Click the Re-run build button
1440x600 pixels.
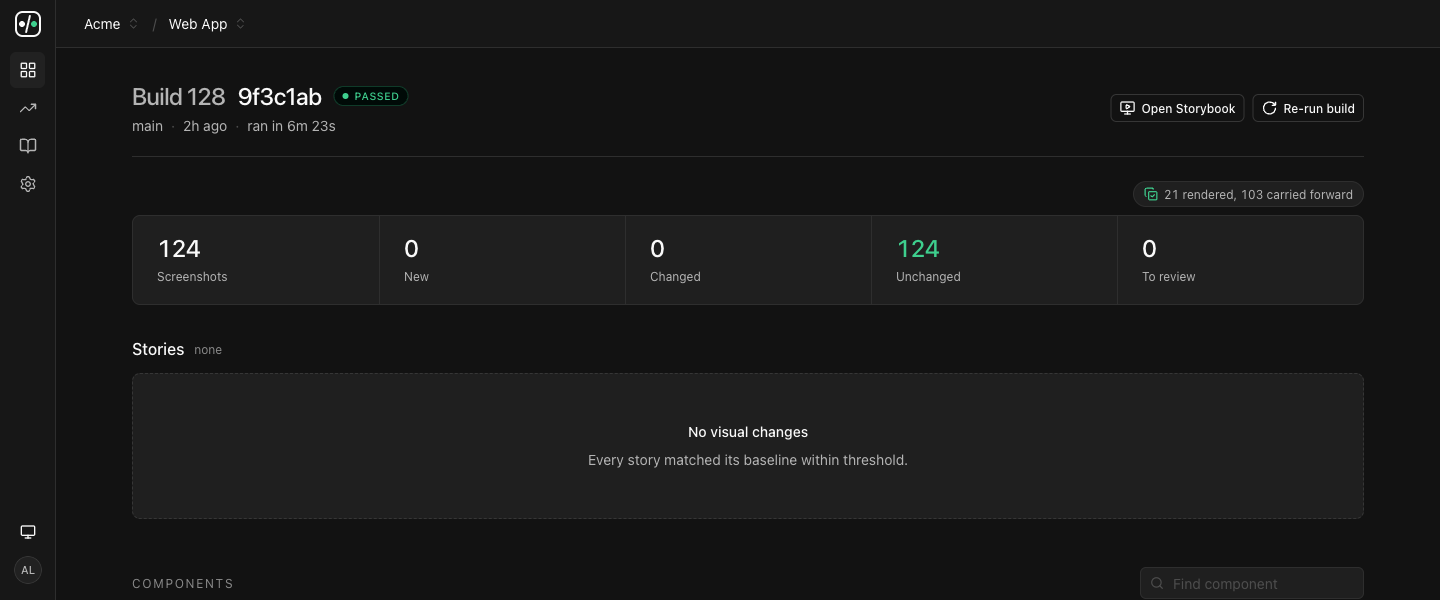(x=1308, y=108)
